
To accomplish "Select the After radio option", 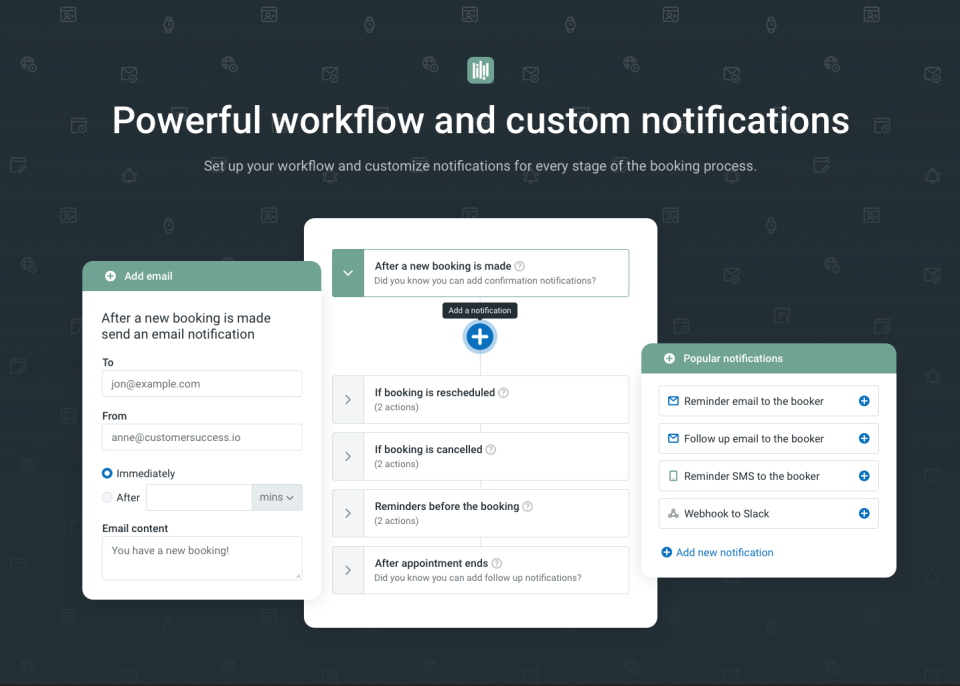I will point(107,497).
